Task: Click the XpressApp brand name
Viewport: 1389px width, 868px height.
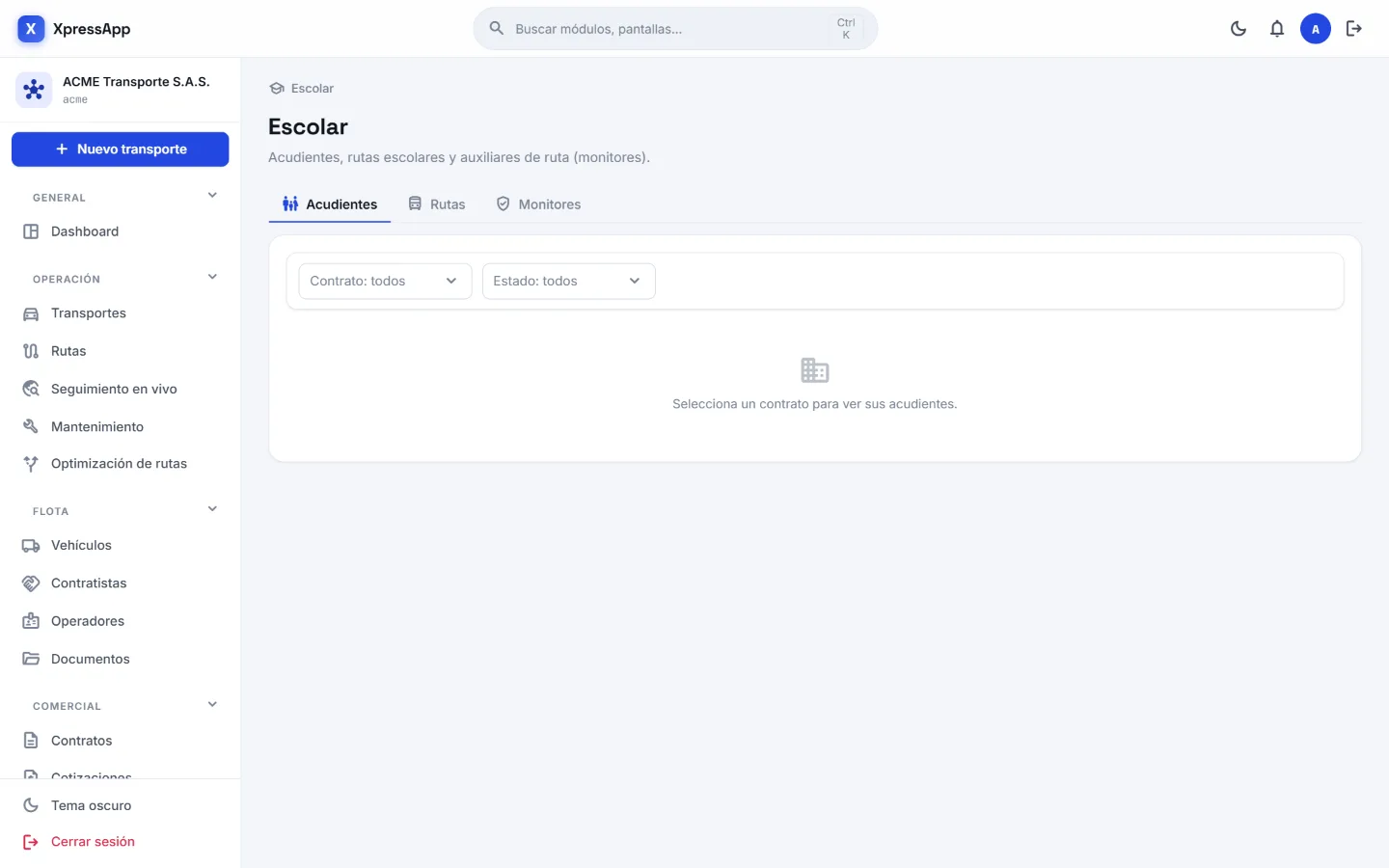Action: [92, 29]
